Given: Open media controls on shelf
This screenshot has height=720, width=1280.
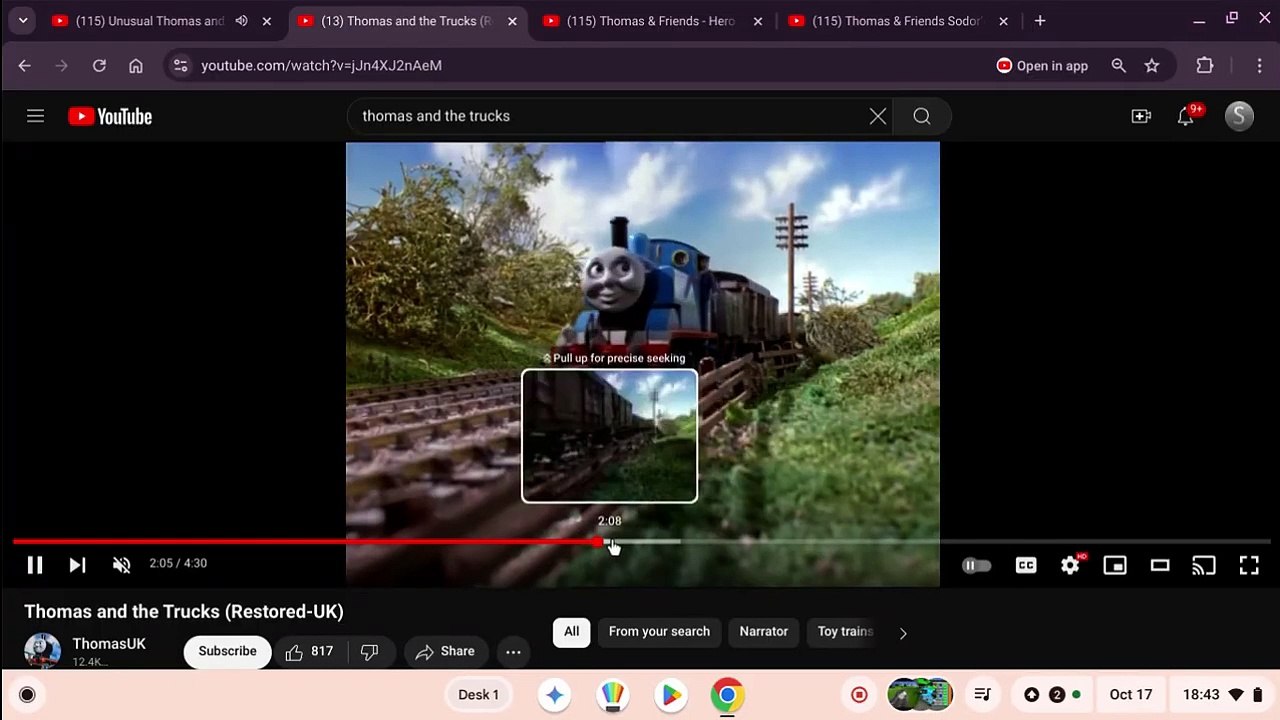Looking at the screenshot, I should (x=982, y=695).
